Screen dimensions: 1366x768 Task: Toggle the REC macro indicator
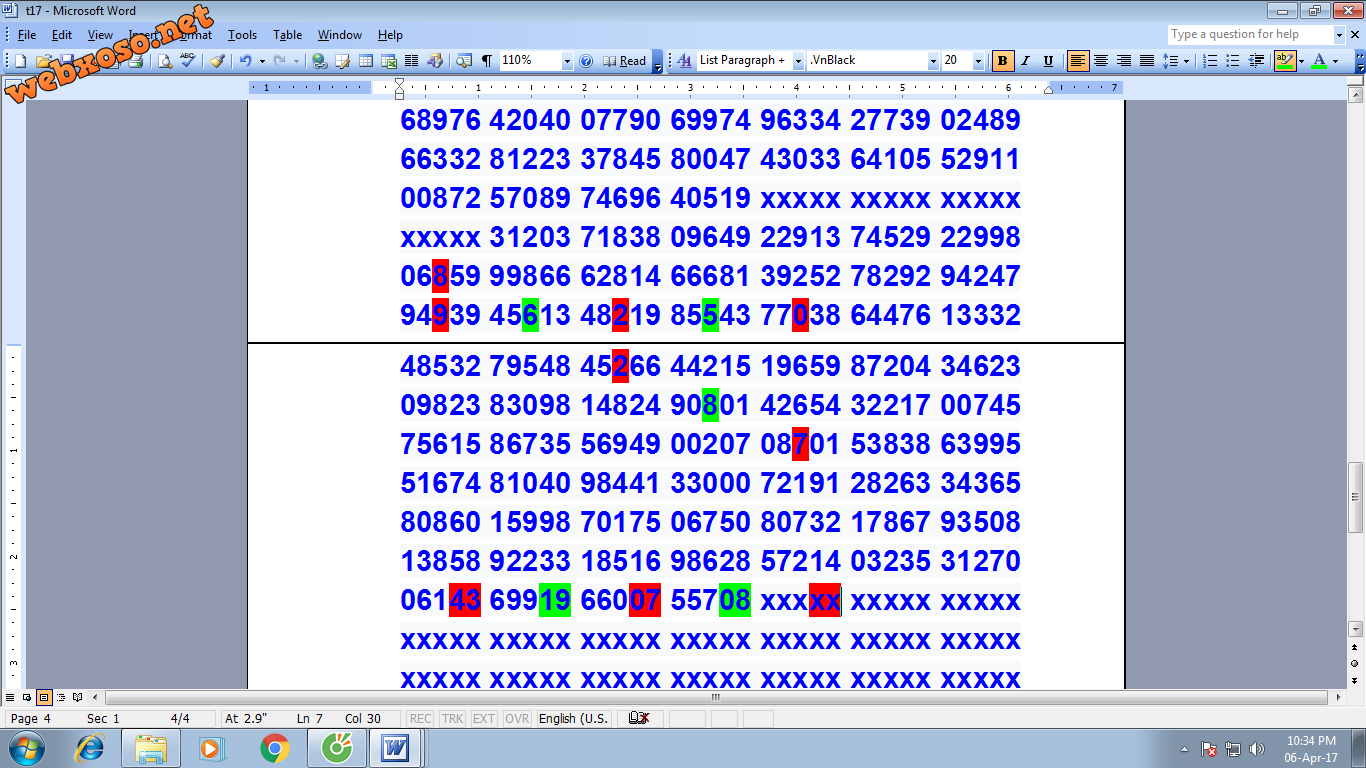point(421,718)
